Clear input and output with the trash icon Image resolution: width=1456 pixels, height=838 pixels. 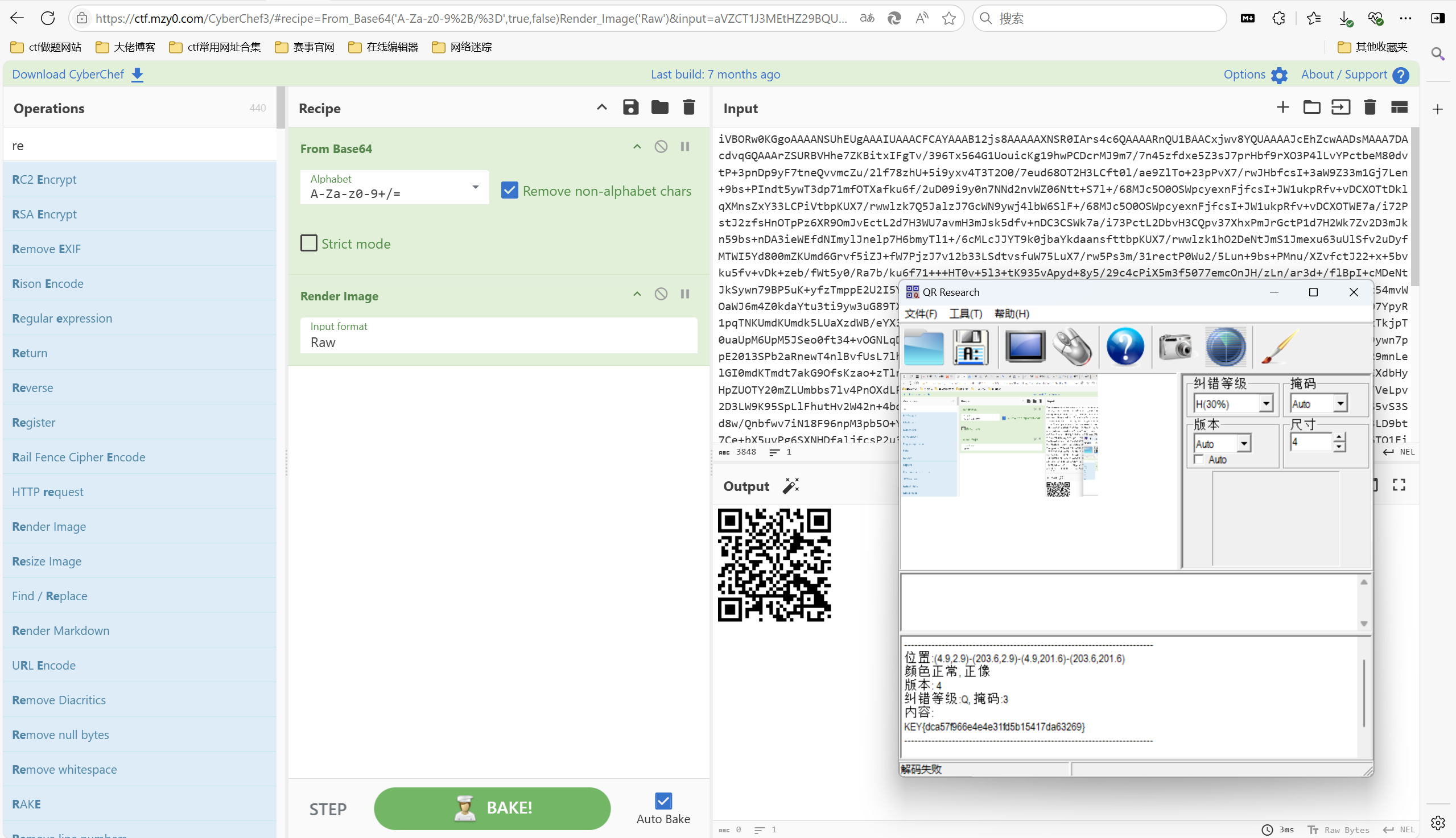click(x=1370, y=108)
